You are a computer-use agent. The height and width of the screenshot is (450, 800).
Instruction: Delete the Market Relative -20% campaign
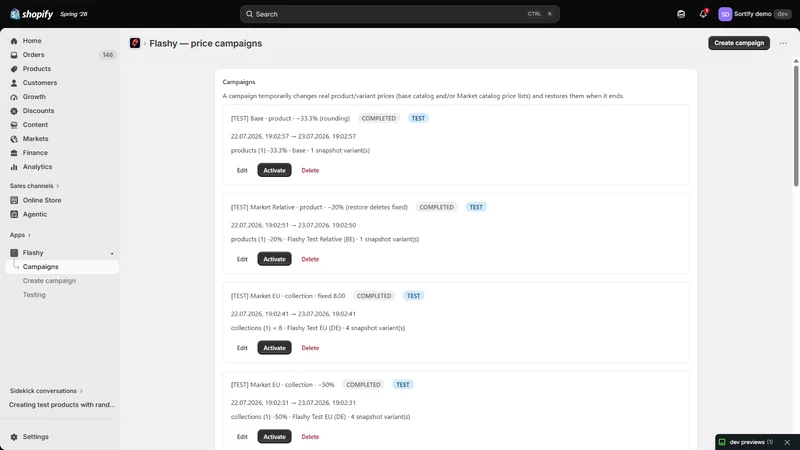tap(310, 259)
